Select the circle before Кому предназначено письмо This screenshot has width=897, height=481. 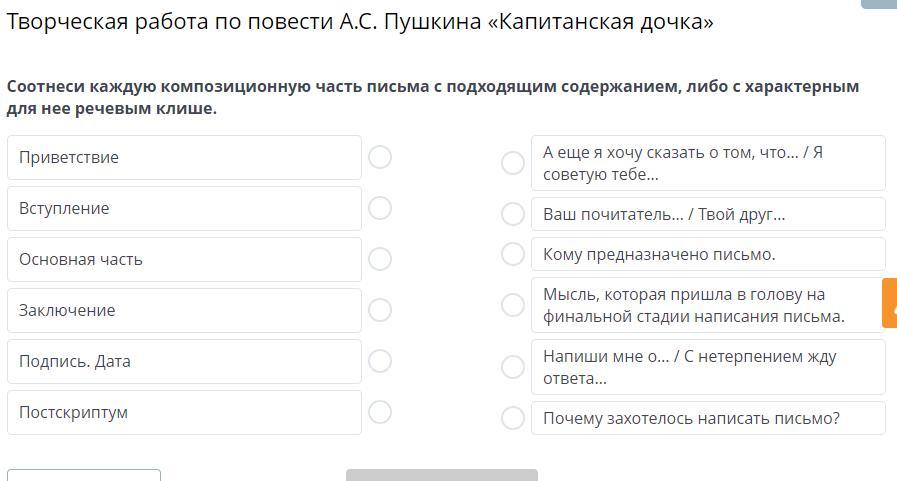click(513, 254)
